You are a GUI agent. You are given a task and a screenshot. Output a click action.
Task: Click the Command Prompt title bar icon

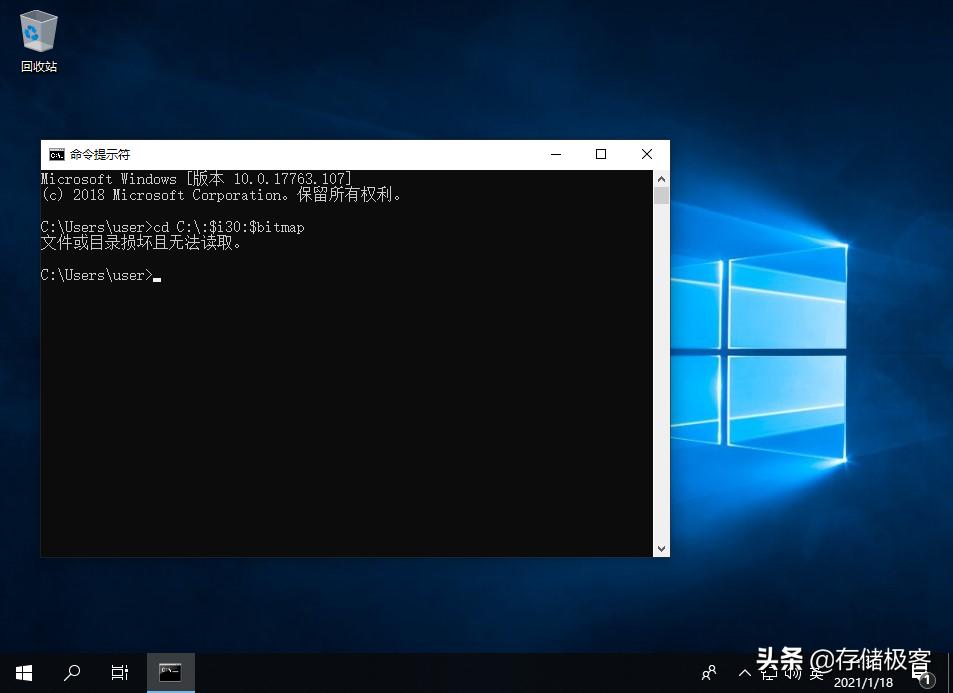click(57, 154)
